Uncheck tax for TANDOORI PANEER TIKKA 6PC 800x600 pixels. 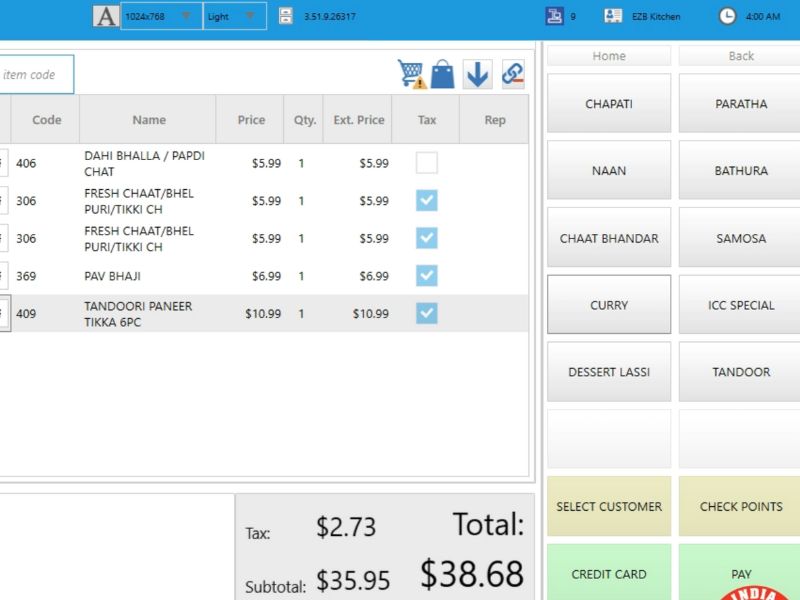[427, 313]
